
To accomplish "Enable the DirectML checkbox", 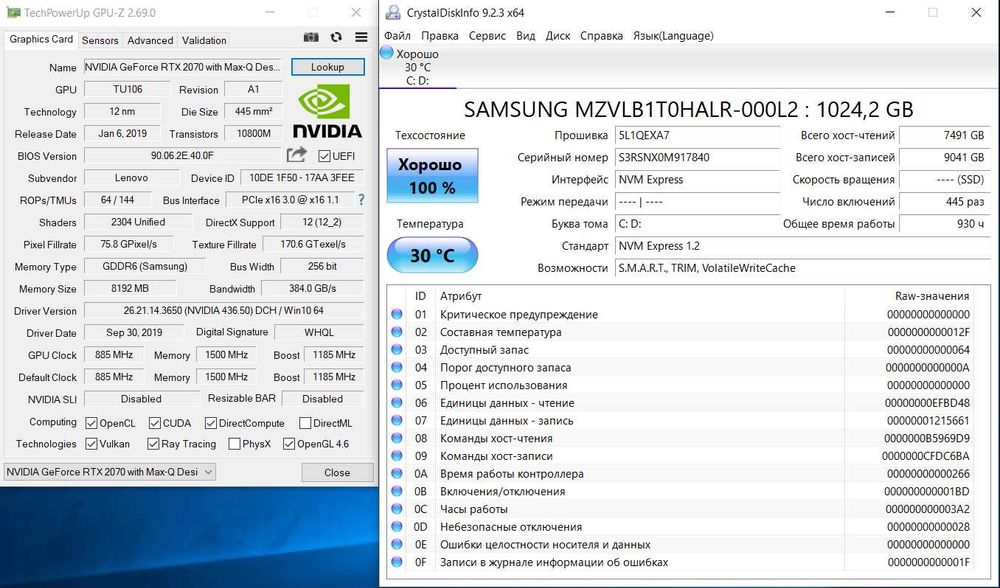I will pos(305,423).
